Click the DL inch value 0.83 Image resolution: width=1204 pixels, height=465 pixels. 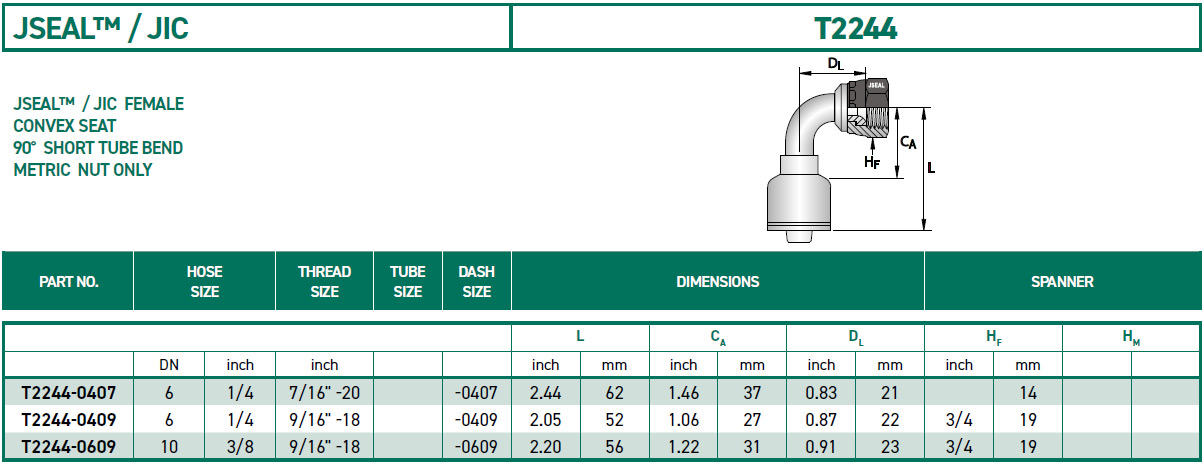click(821, 394)
